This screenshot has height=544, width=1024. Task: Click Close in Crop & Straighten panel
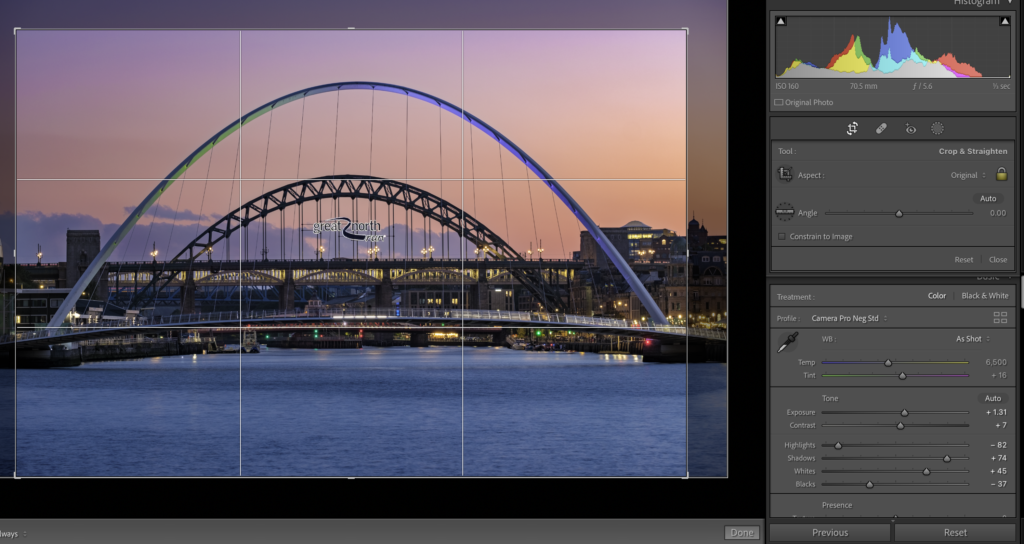[x=997, y=259]
